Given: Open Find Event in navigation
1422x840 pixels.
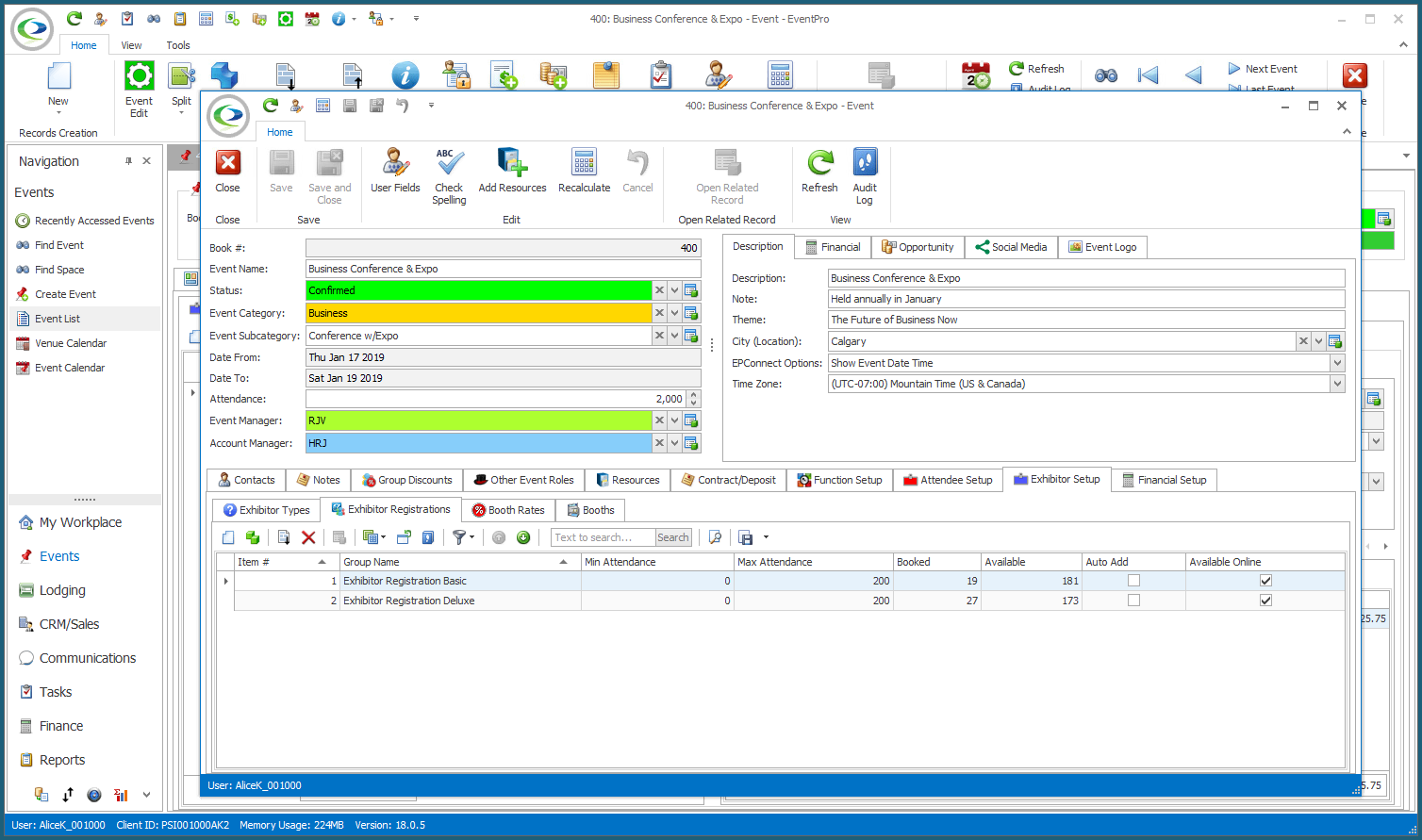Looking at the screenshot, I should tap(59, 245).
